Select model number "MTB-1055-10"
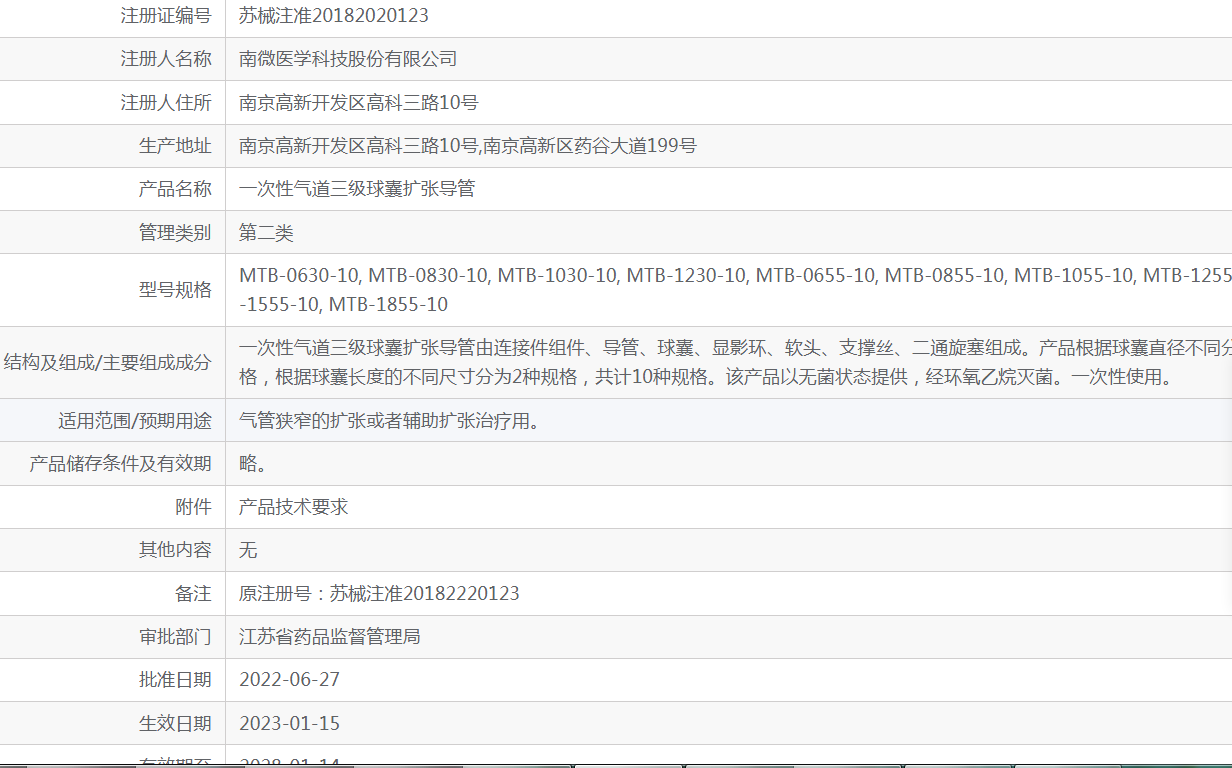 [1075, 276]
